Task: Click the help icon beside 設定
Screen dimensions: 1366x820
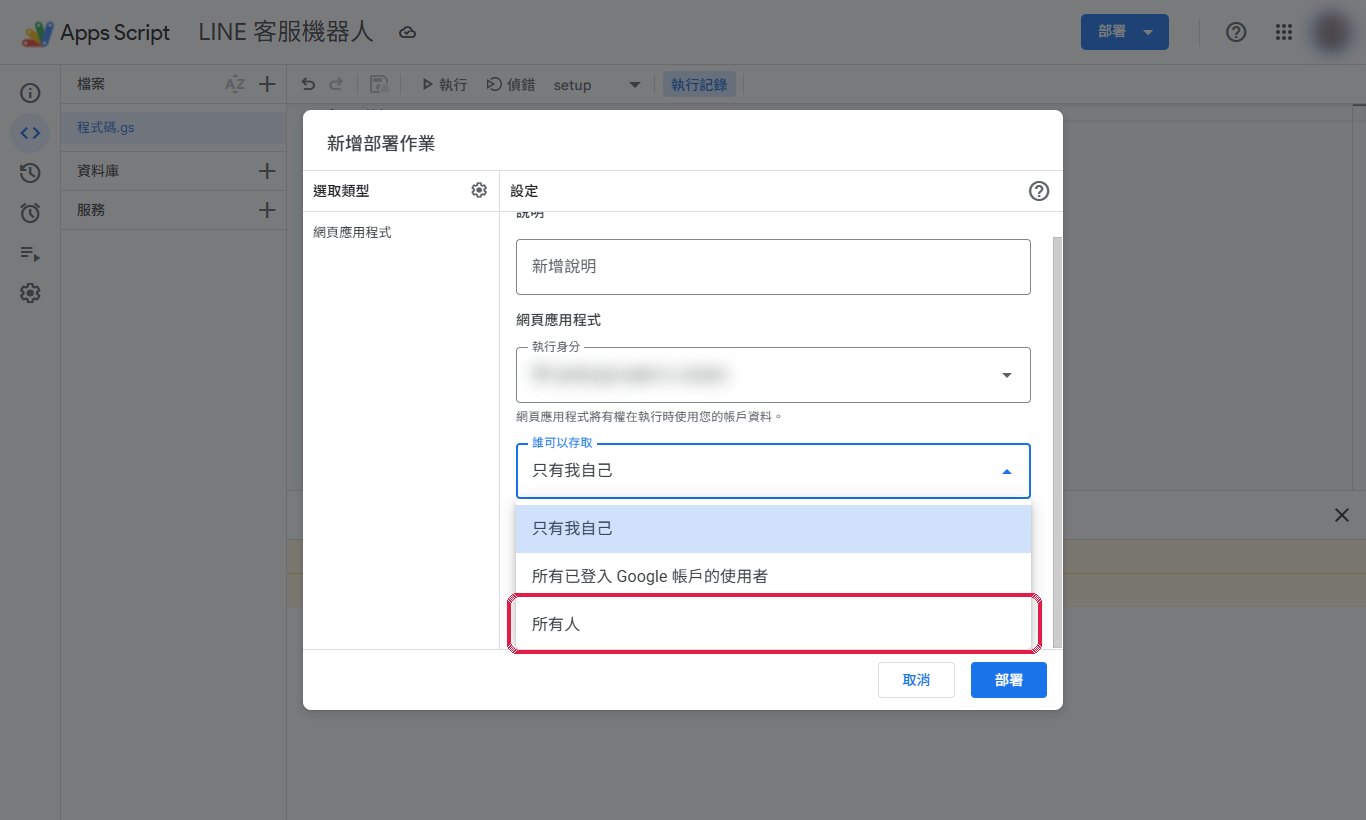Action: 1039,191
